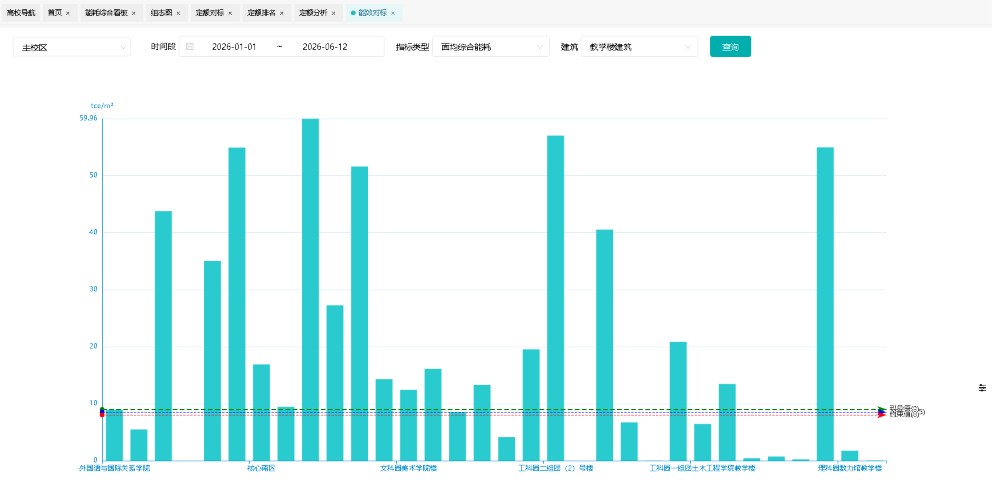Click the teal 查询 query button
The width and height of the screenshot is (1000, 496).
click(x=730, y=47)
